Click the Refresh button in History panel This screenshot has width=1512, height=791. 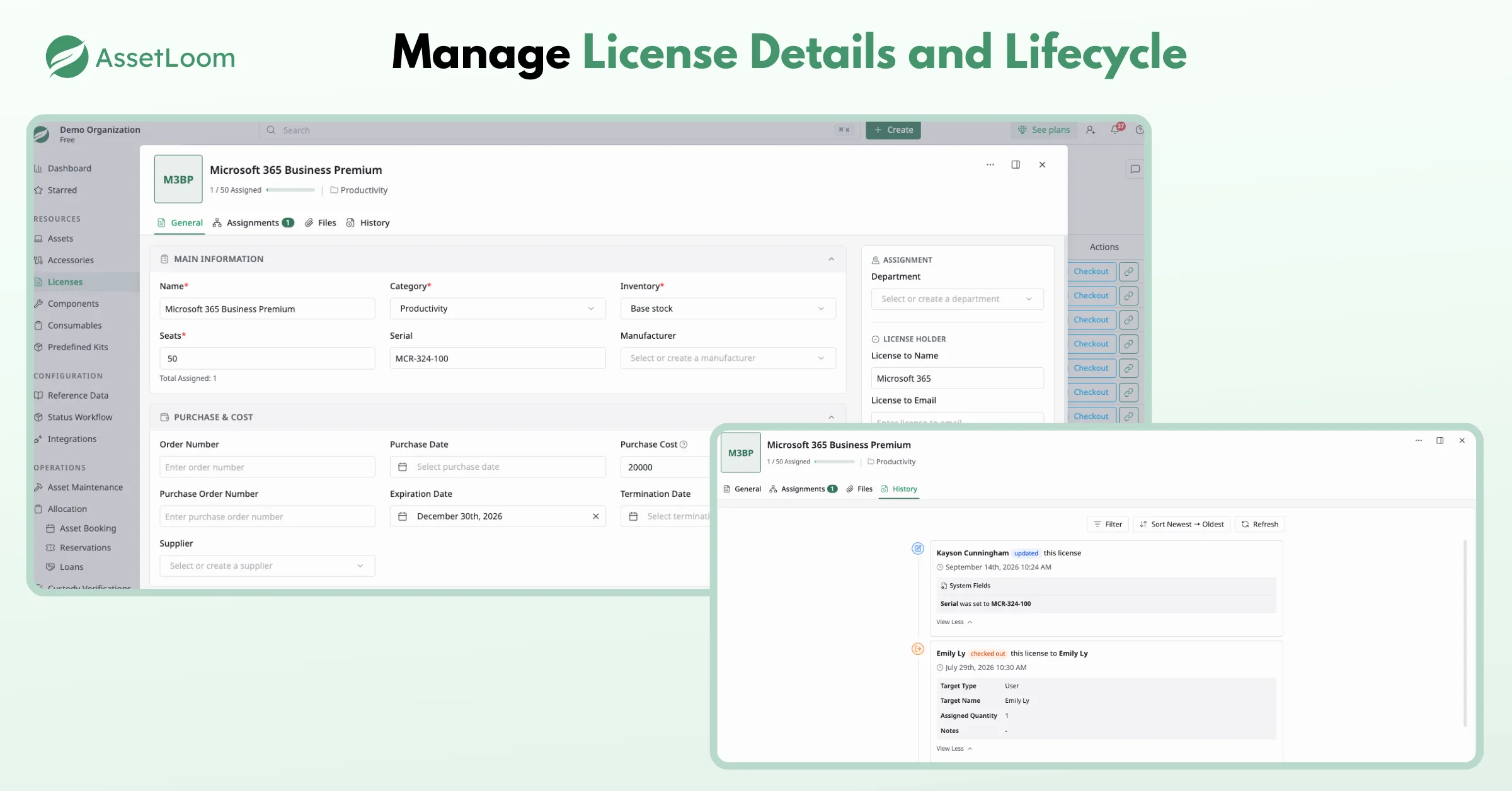1259,524
